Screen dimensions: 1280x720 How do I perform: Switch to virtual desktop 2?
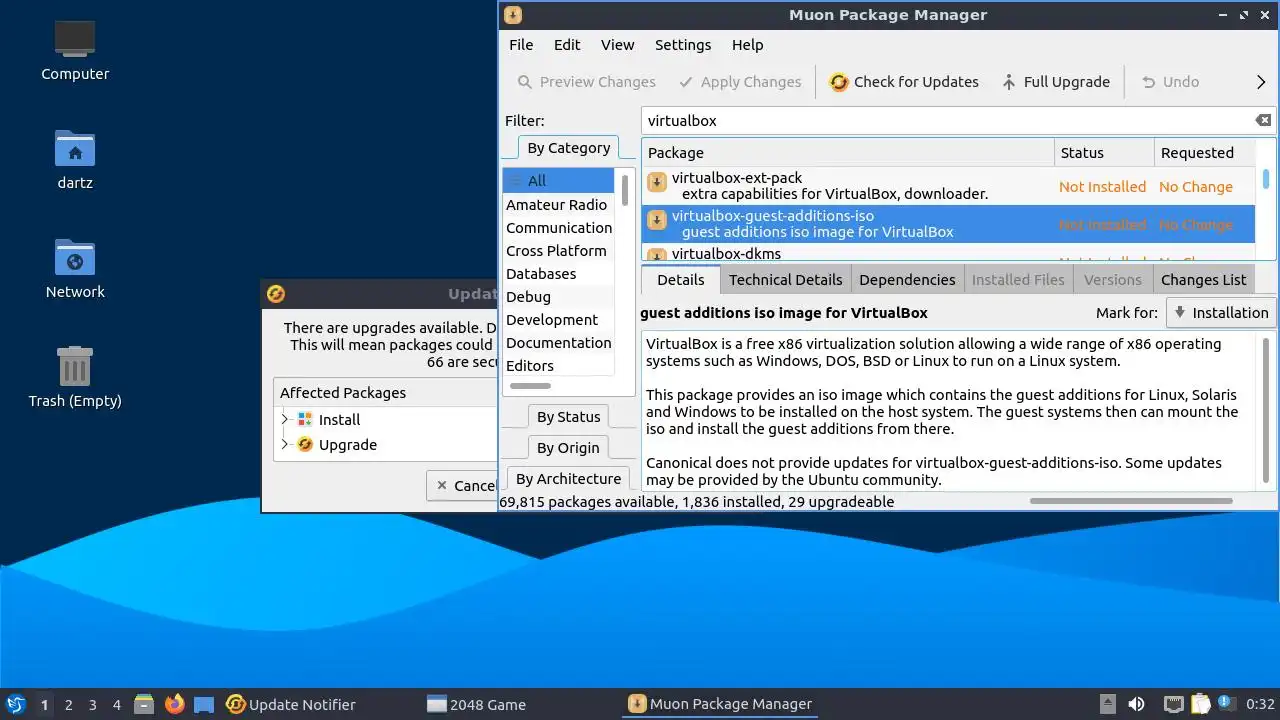pos(69,705)
